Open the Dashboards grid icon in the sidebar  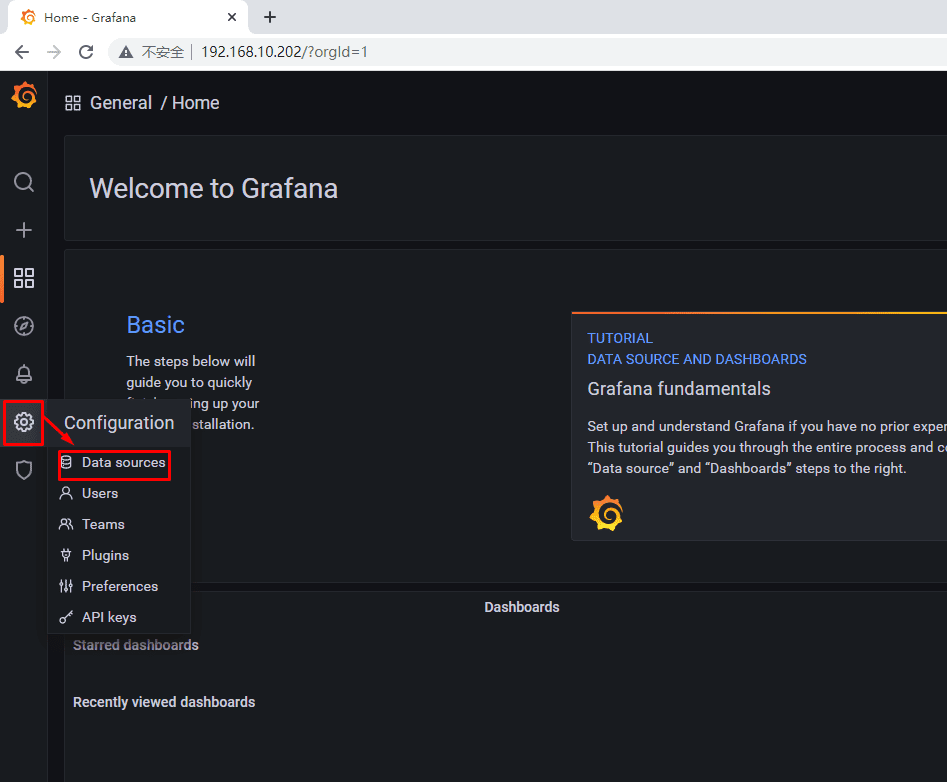pos(24,278)
